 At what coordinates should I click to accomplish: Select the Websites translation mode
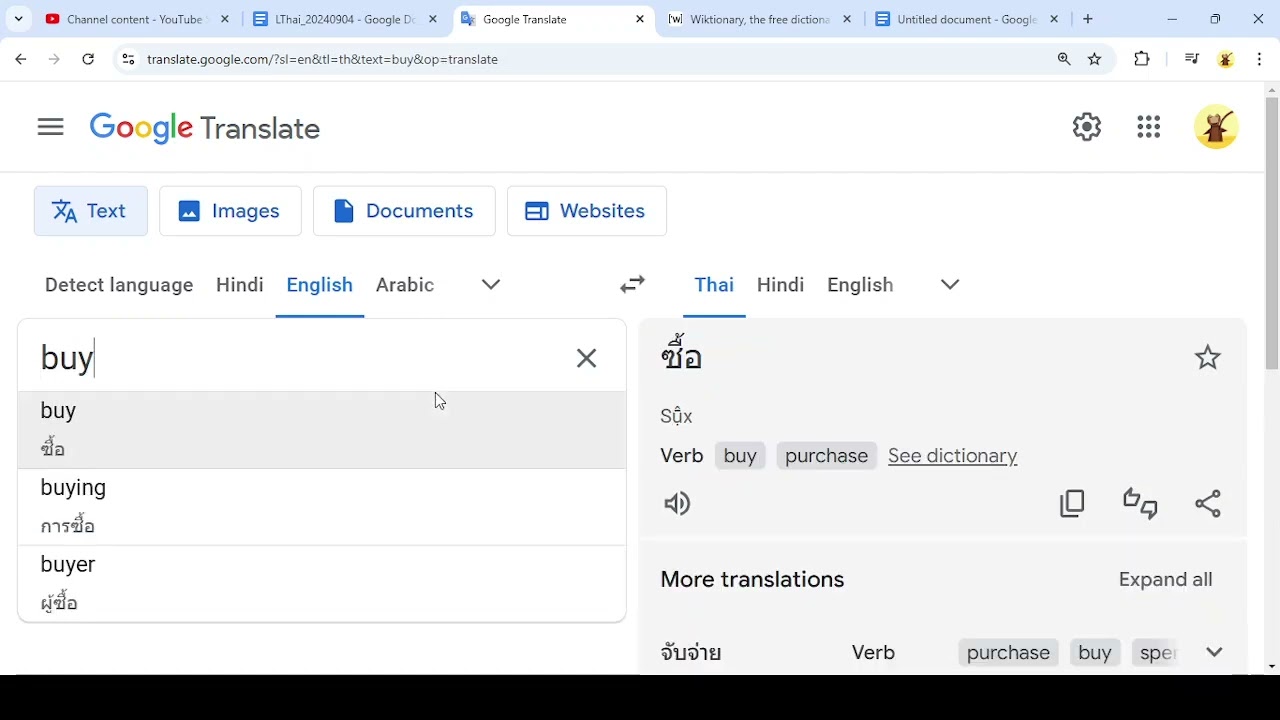click(587, 211)
